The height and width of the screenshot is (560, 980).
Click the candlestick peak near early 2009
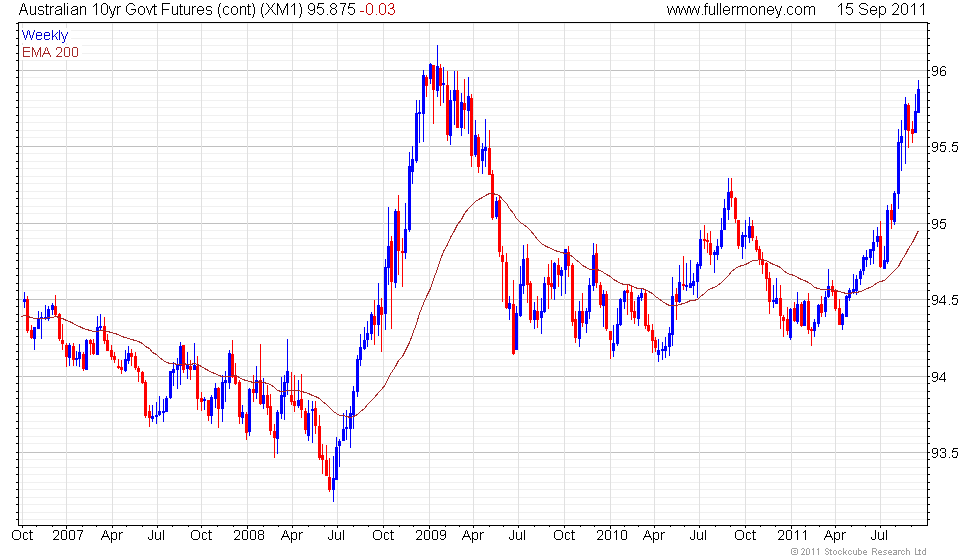click(438, 69)
